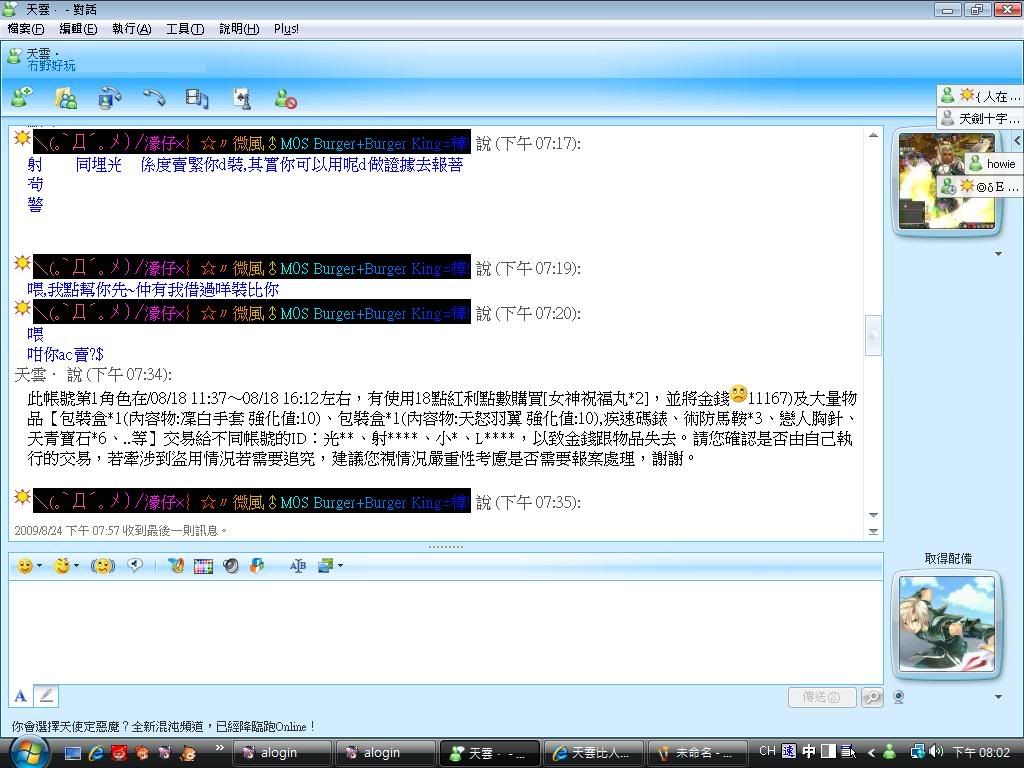Send a nudge to the contact
This screenshot has width=1024, height=768.
click(x=102, y=566)
